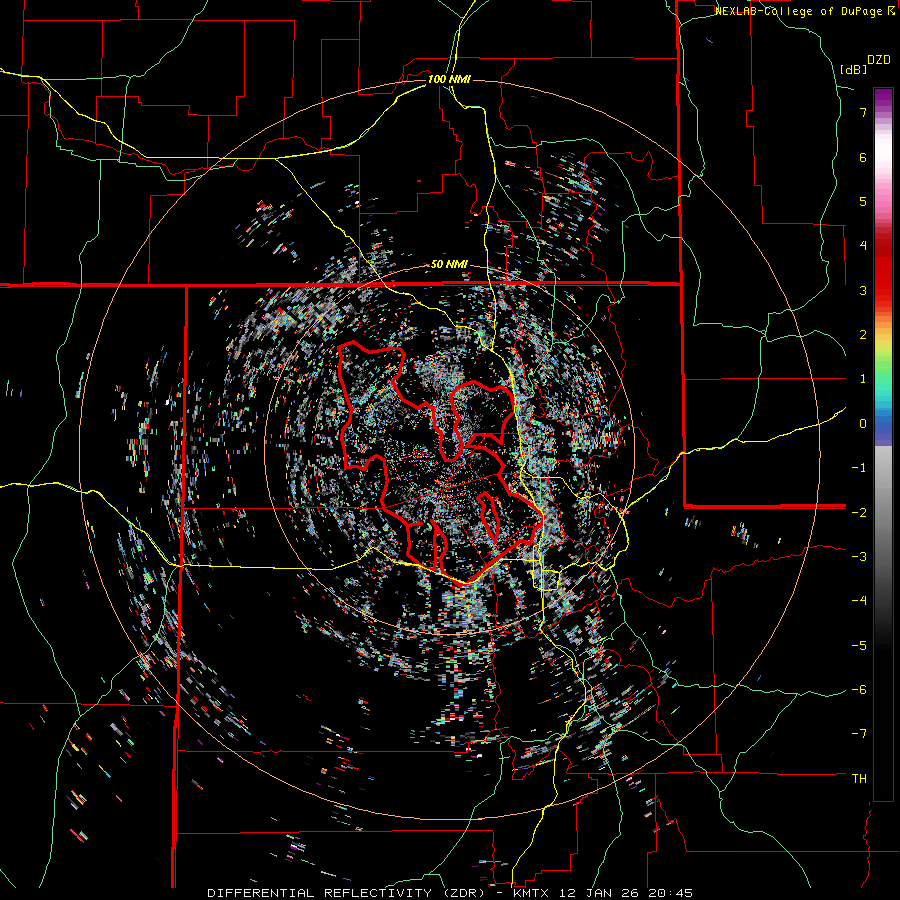Click the 0 value on color scale
This screenshot has height=900, width=900.
point(863,424)
